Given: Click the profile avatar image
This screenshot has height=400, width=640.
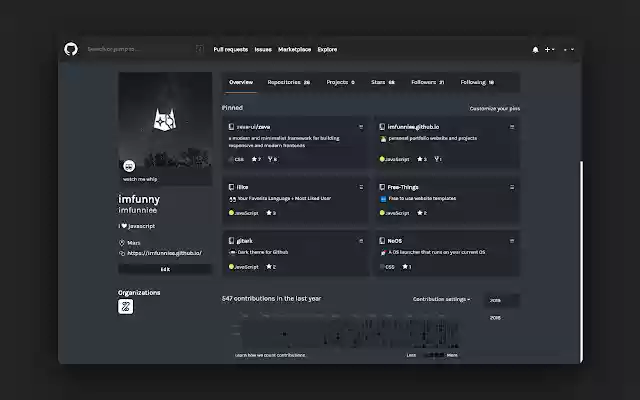Looking at the screenshot, I should [x=165, y=119].
